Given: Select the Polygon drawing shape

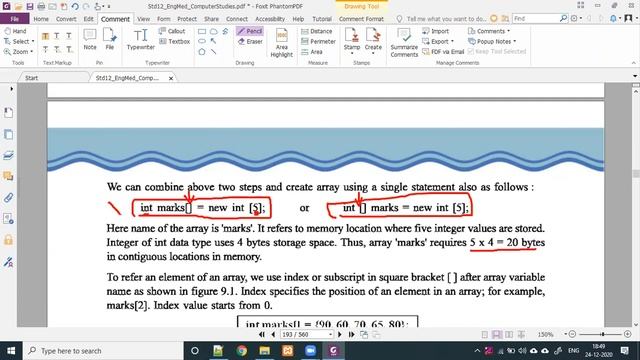Looking at the screenshot, I should pyautogui.click(x=202, y=52).
